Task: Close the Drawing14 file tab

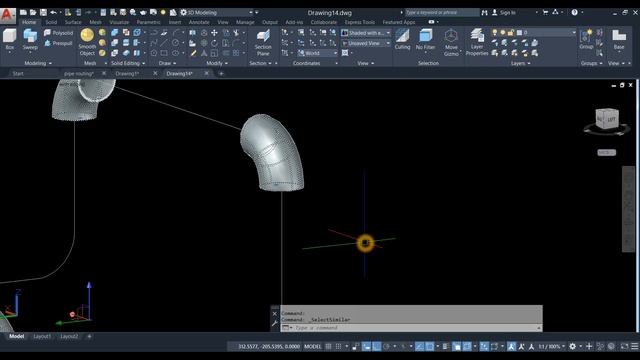Action: point(207,73)
